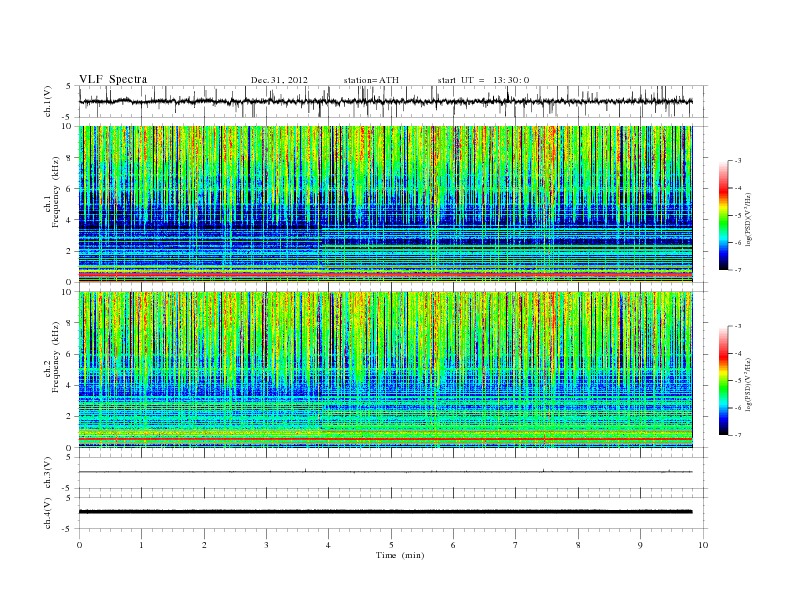The image size is (792, 612).
Task: Click inside the ch.2 frequency spectrogram
Action: coord(386,370)
